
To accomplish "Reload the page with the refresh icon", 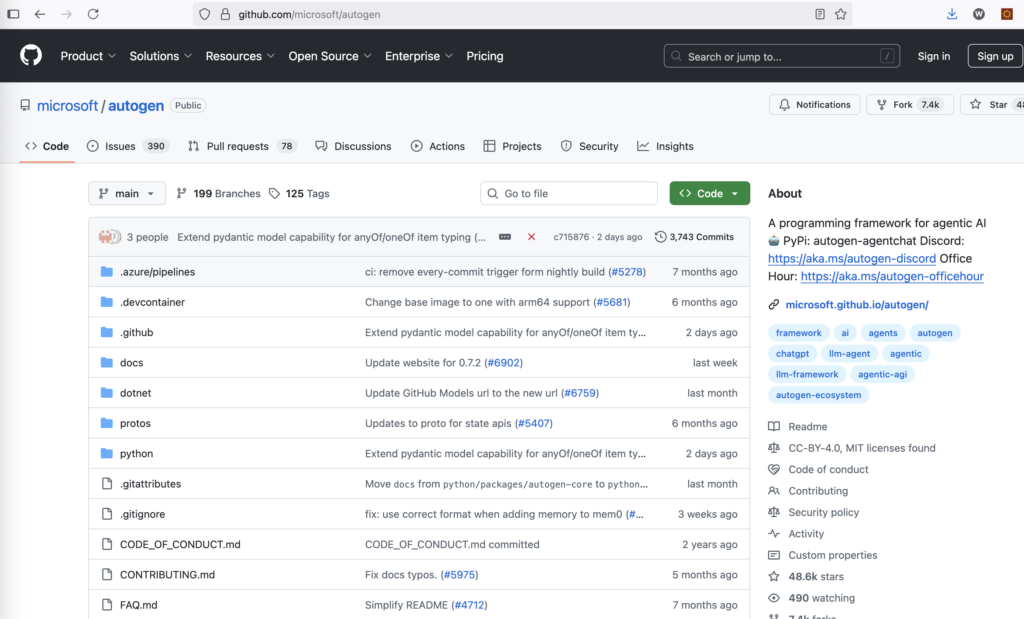I will pyautogui.click(x=93, y=14).
